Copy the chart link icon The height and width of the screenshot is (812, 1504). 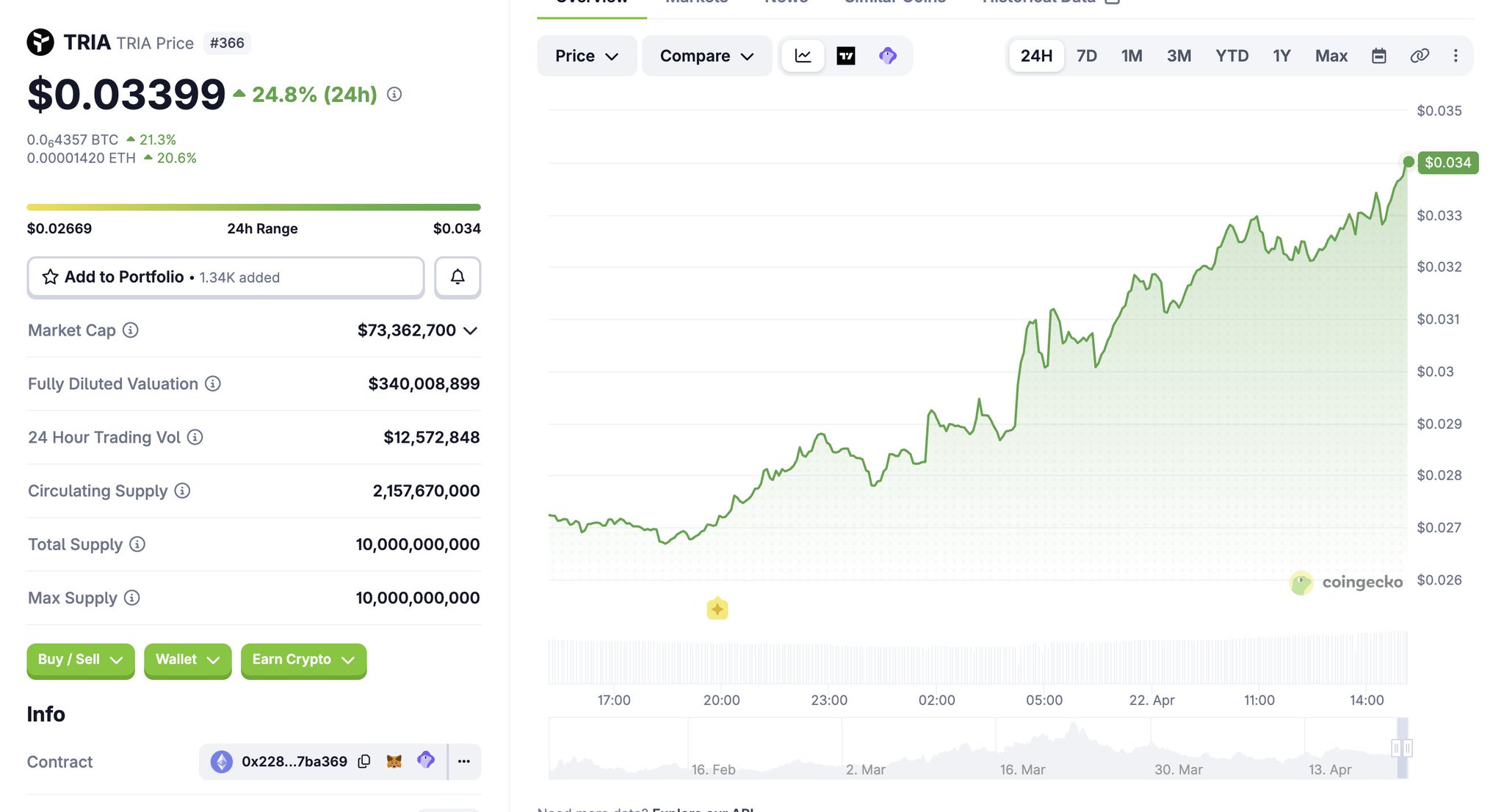pos(1419,56)
